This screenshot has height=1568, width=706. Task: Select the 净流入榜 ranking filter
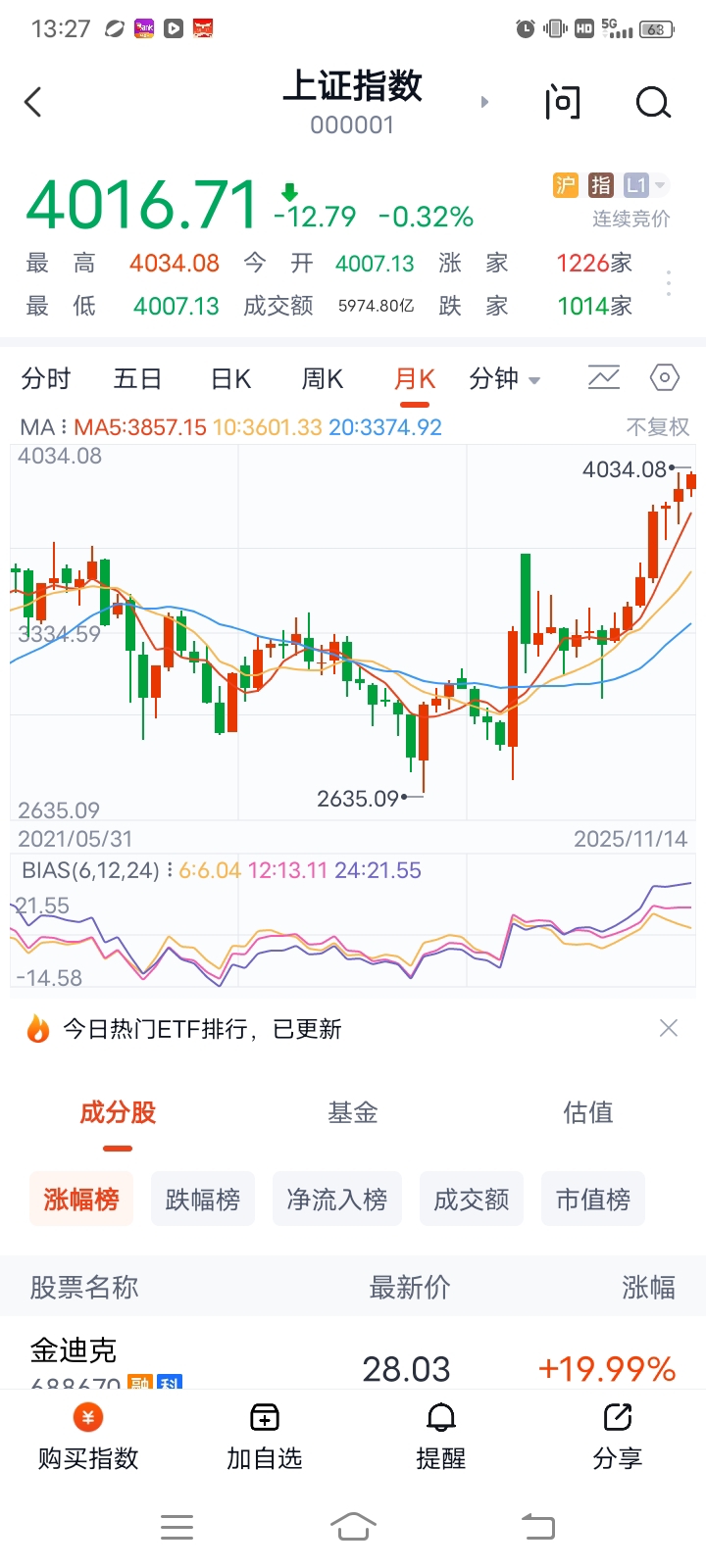click(x=337, y=1199)
